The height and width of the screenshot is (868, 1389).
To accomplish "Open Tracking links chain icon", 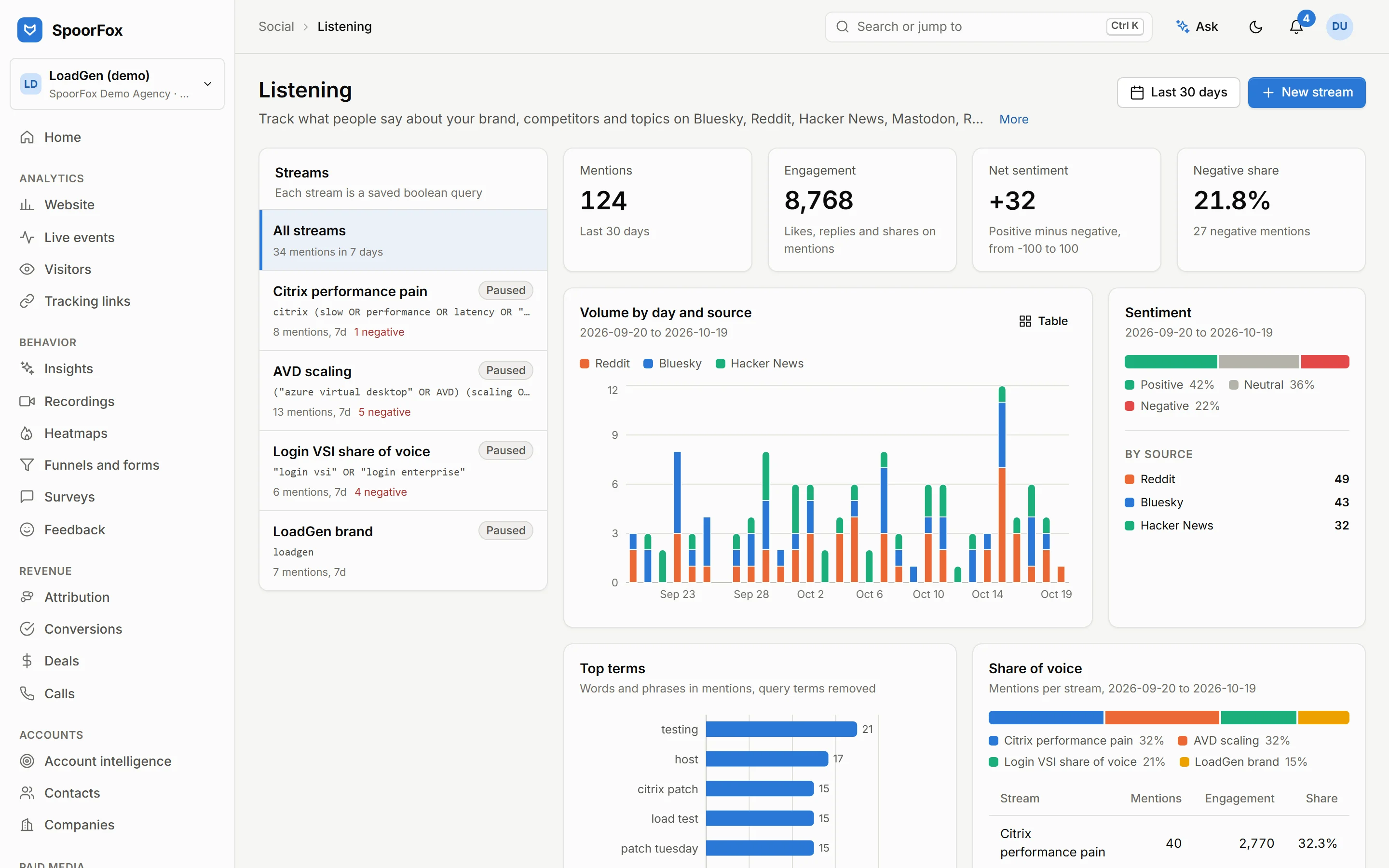I will 27,301.
